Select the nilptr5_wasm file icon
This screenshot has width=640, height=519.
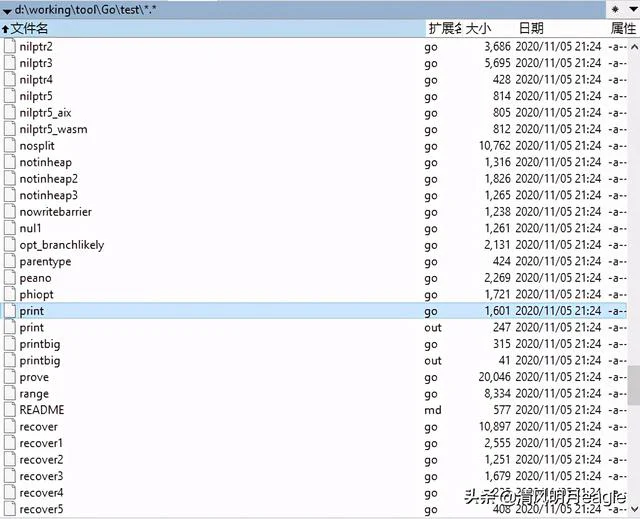(10, 129)
